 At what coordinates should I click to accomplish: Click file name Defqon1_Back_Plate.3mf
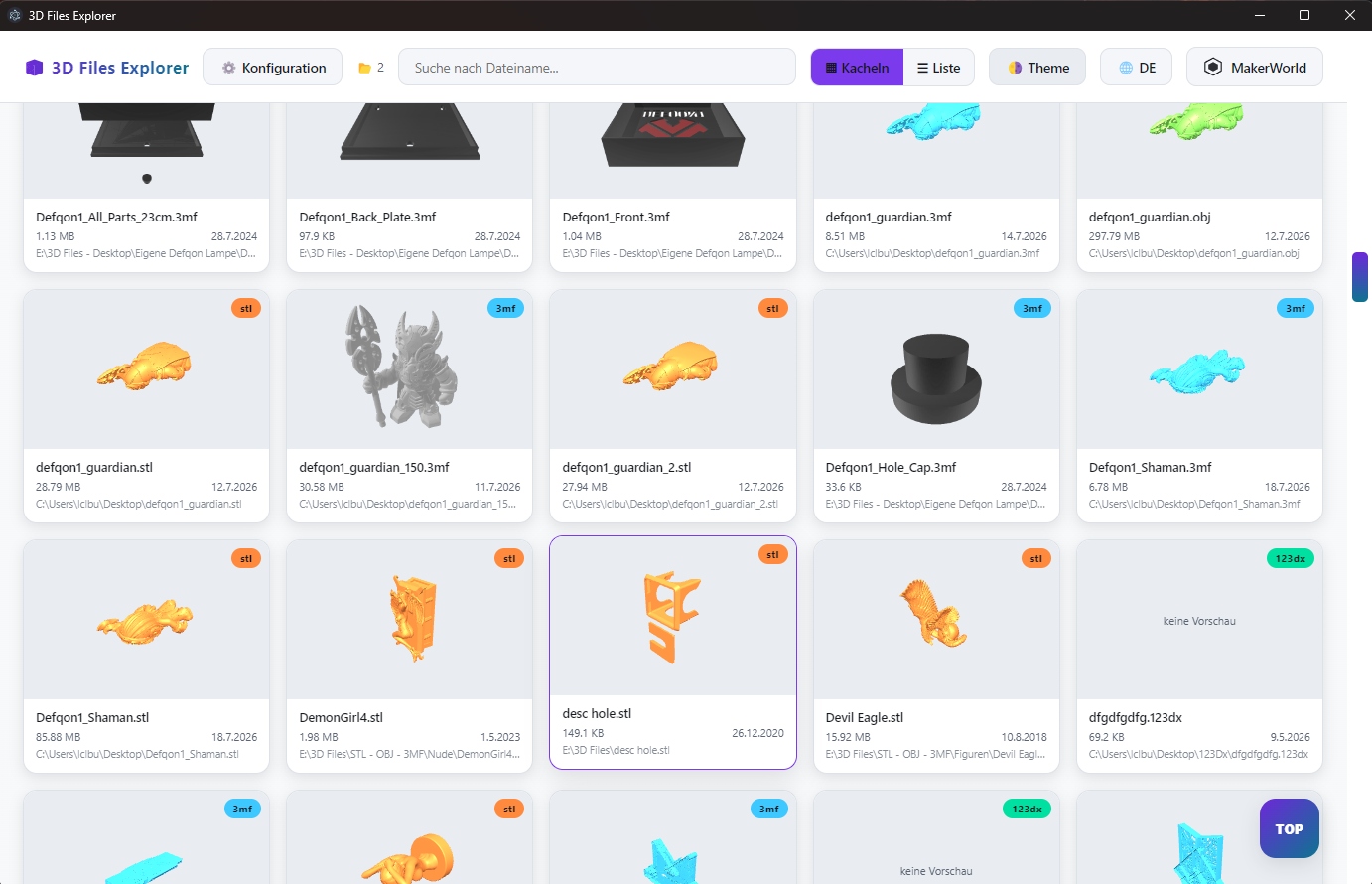pyautogui.click(x=367, y=217)
